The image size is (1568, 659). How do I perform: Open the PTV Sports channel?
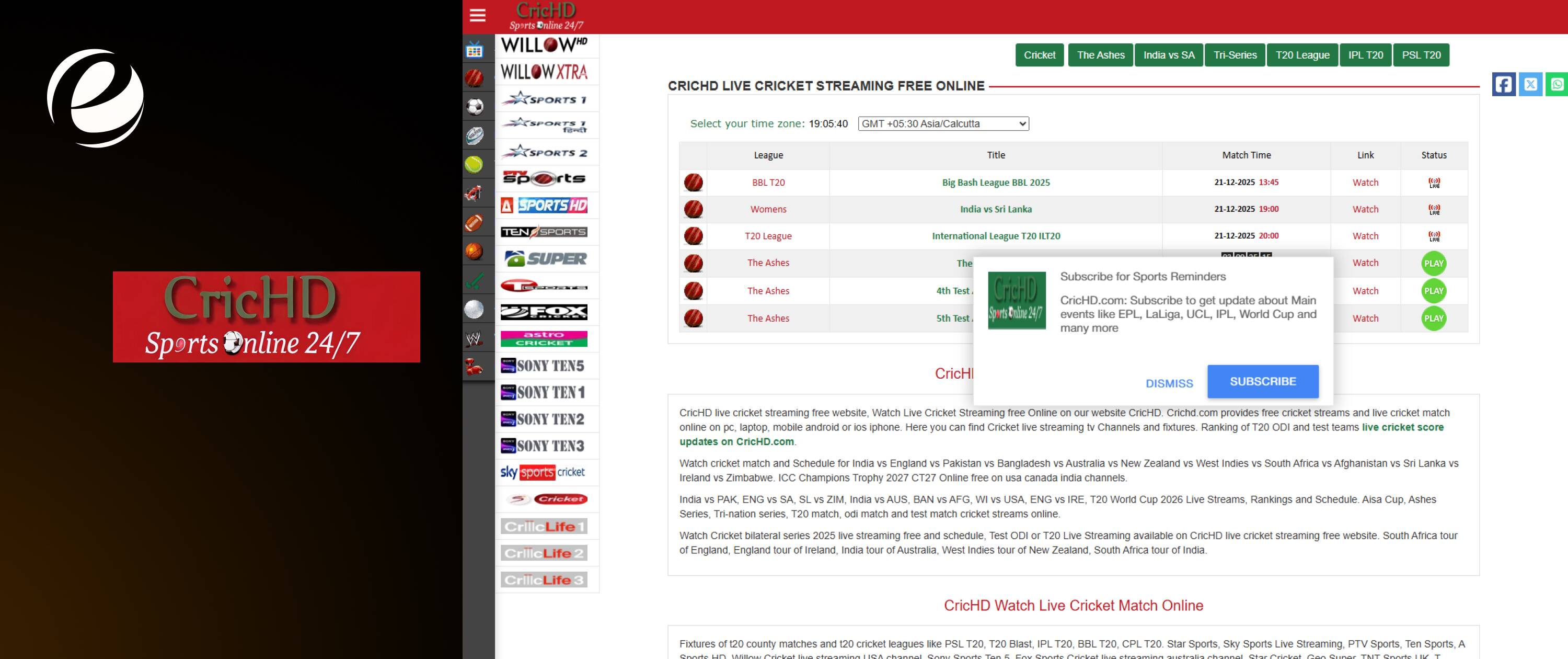click(544, 178)
